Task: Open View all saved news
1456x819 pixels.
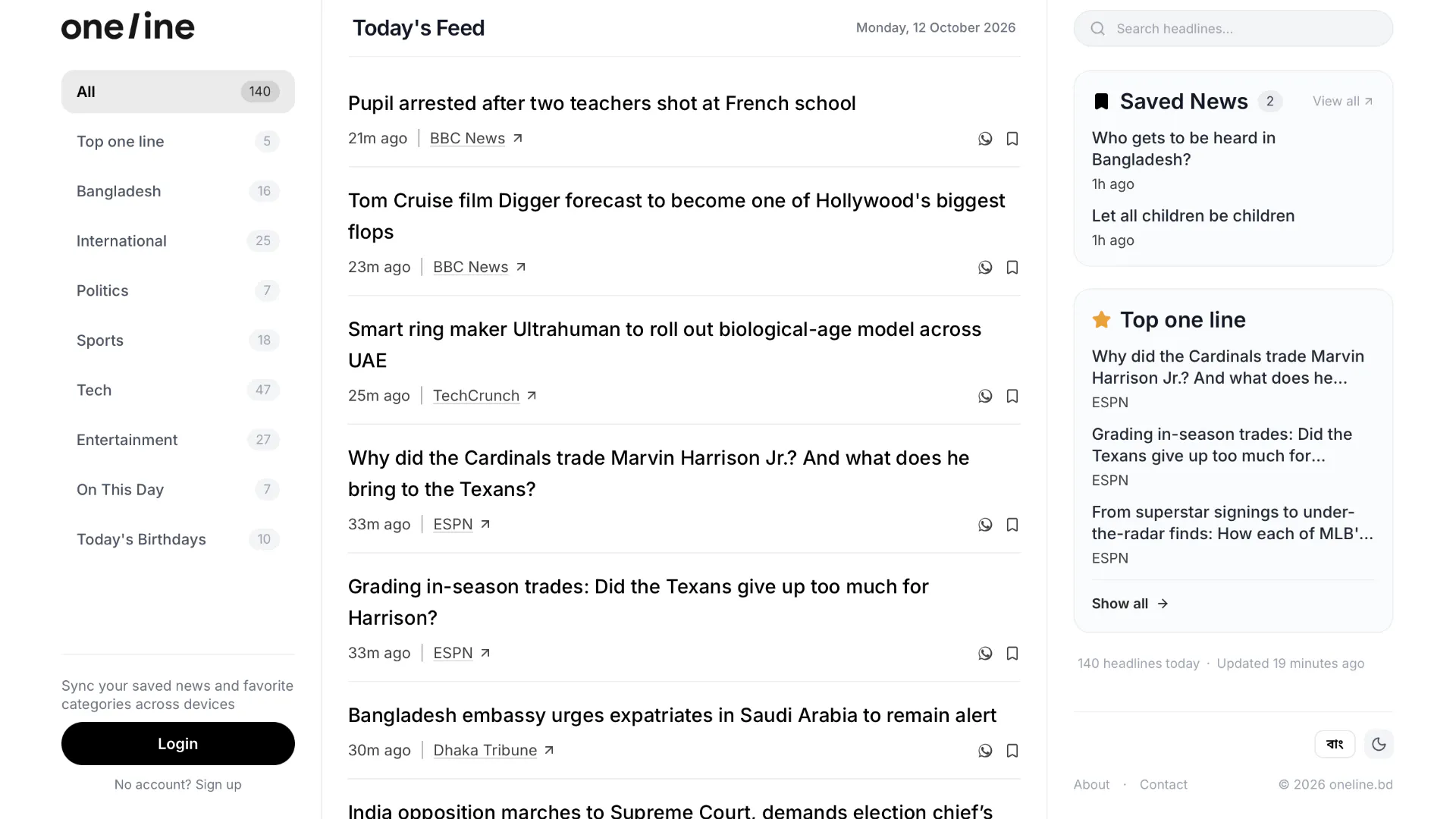Action: click(x=1342, y=102)
